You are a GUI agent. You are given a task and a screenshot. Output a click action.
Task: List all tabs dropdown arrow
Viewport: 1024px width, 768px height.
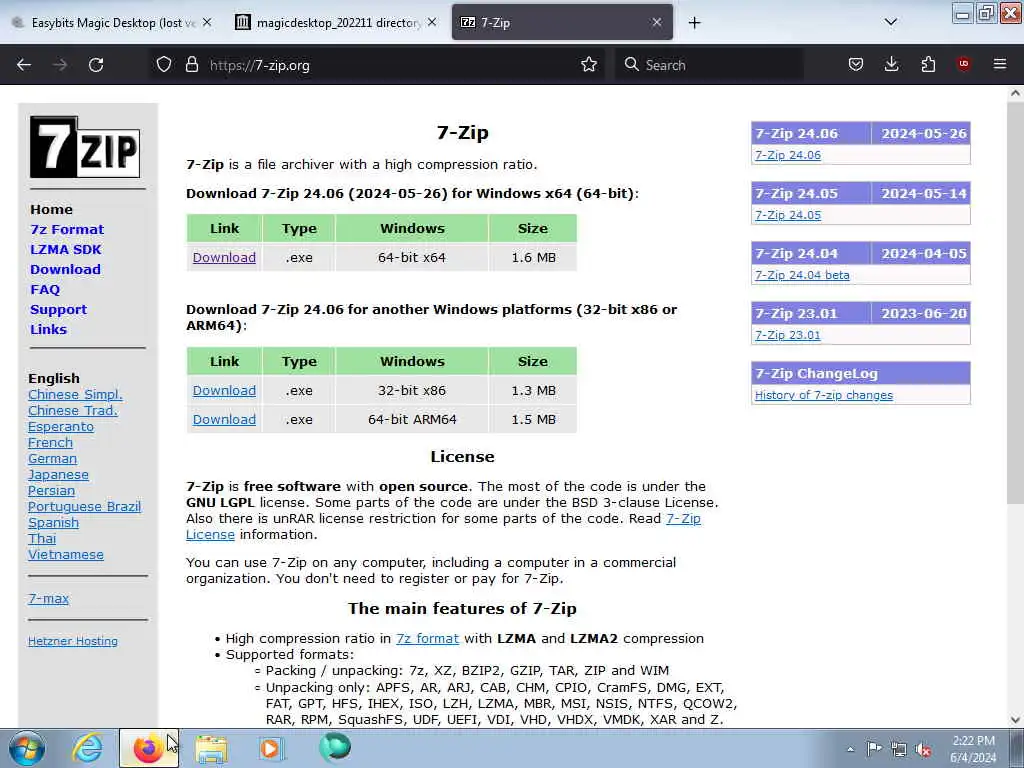891,22
